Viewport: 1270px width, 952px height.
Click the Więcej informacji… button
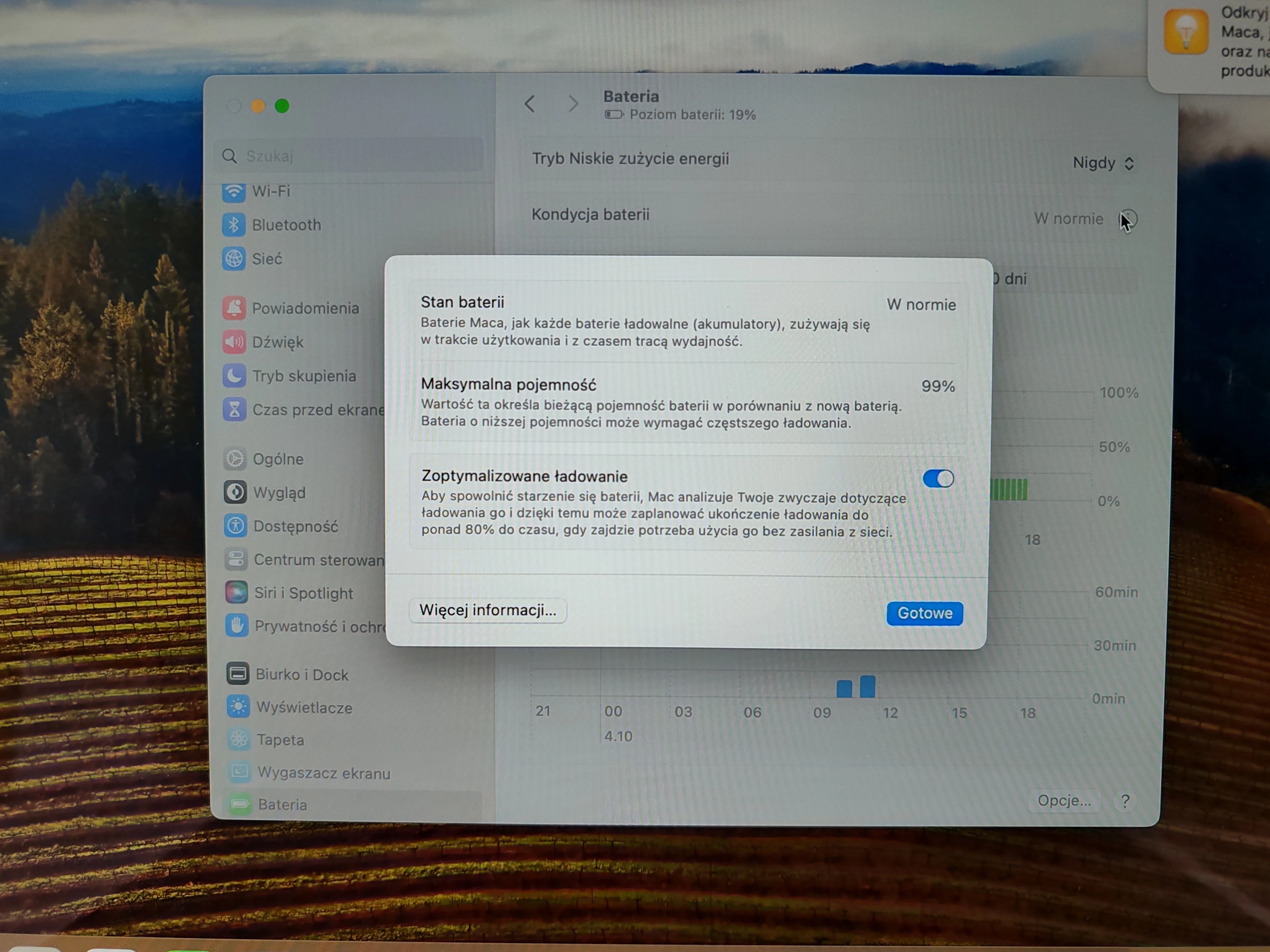[x=487, y=610]
